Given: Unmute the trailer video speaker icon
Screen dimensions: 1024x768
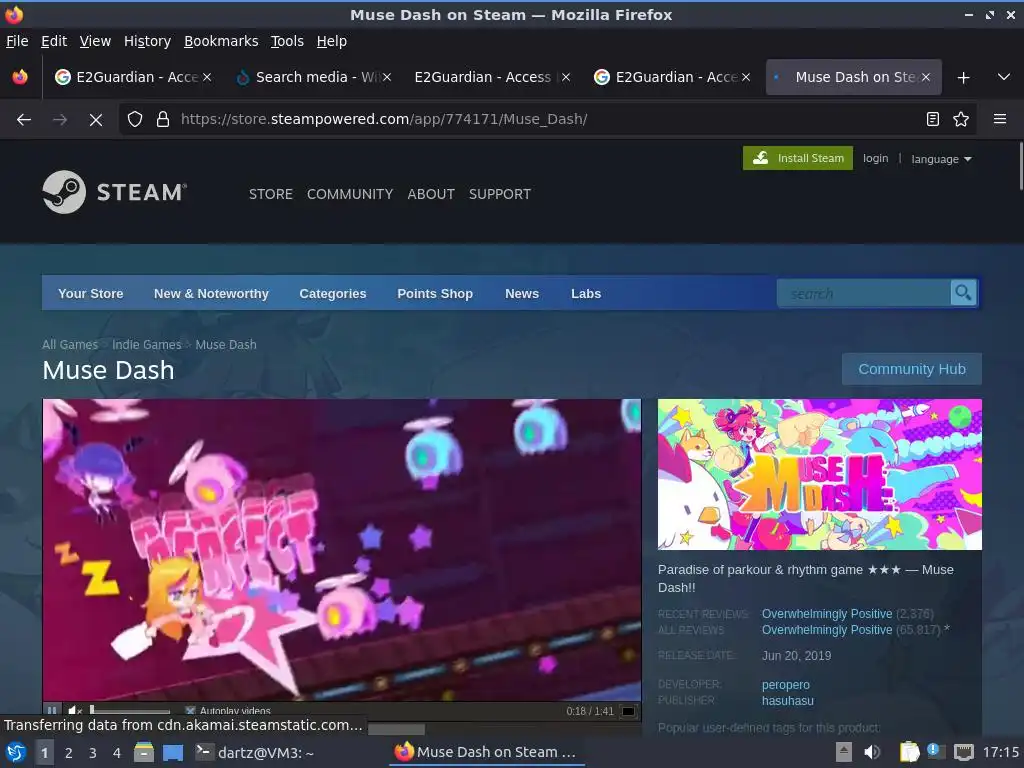Looking at the screenshot, I should pos(74,711).
